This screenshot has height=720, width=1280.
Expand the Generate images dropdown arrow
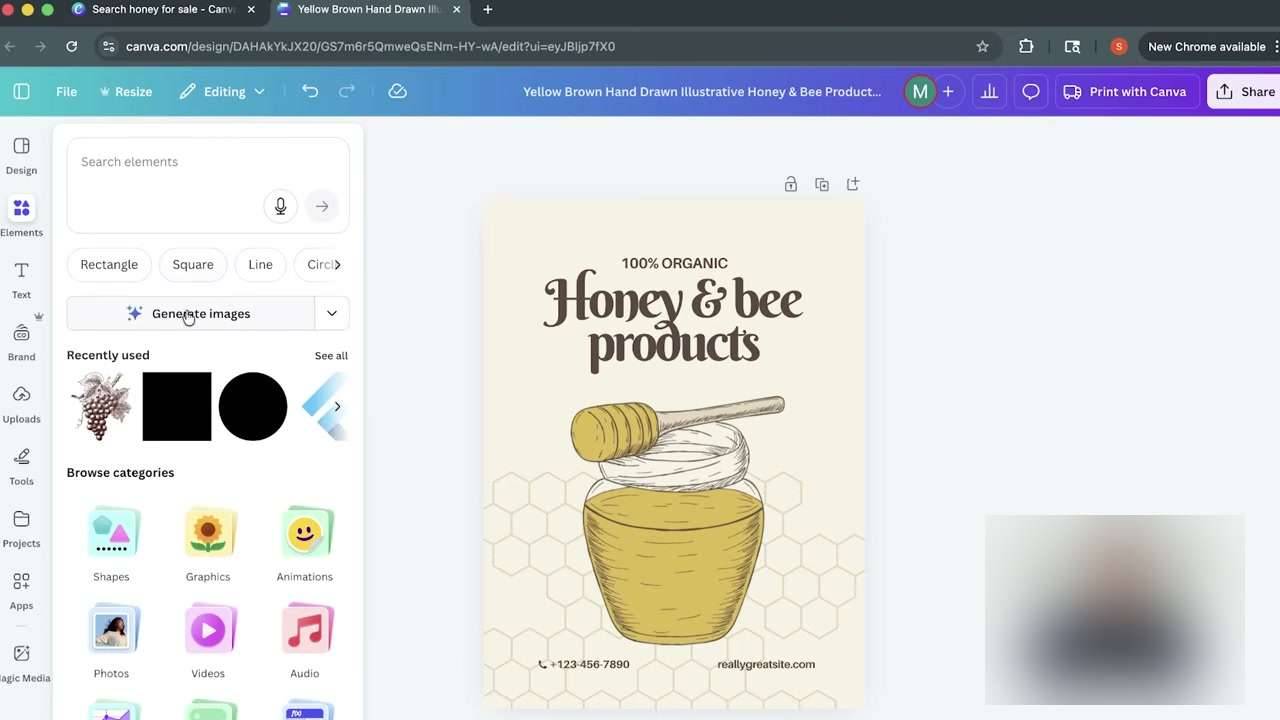pyautogui.click(x=332, y=313)
